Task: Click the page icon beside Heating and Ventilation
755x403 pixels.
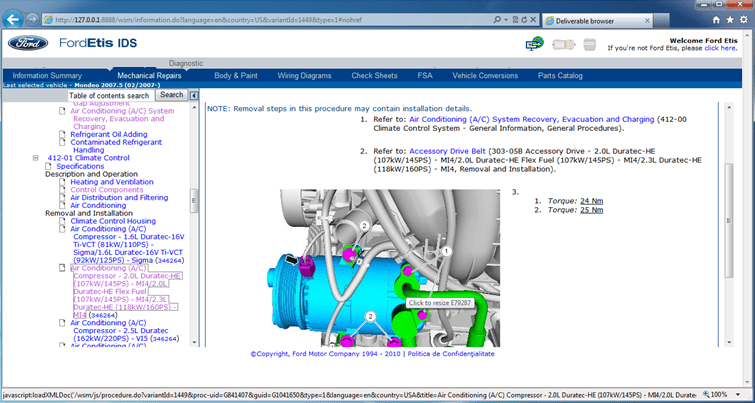Action: click(x=62, y=182)
